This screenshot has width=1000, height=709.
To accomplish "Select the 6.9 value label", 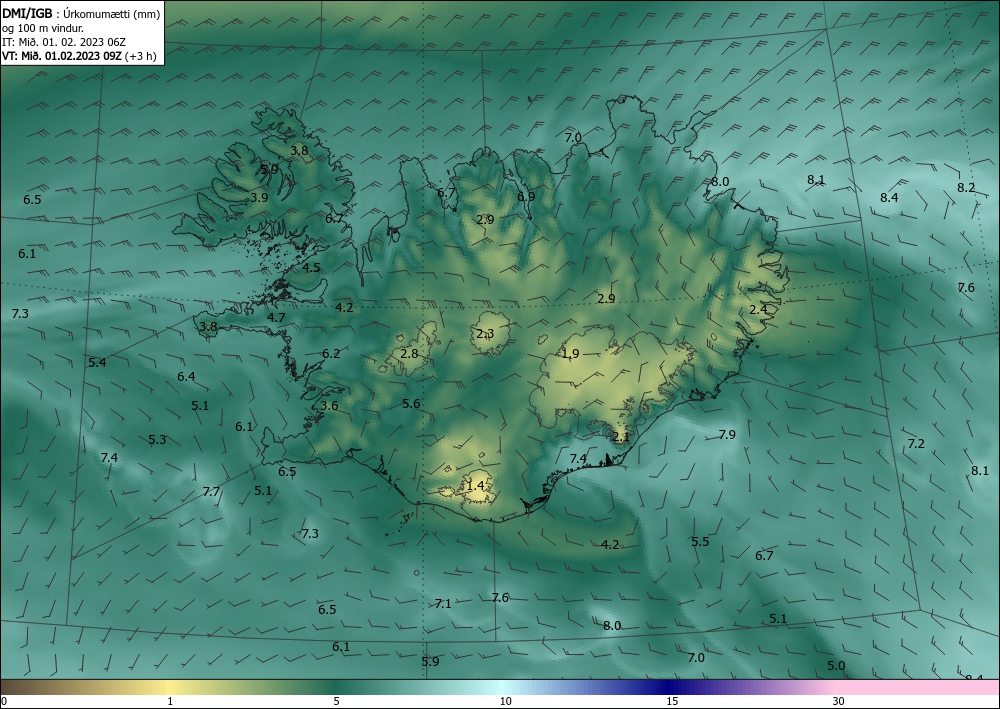I will tap(526, 197).
